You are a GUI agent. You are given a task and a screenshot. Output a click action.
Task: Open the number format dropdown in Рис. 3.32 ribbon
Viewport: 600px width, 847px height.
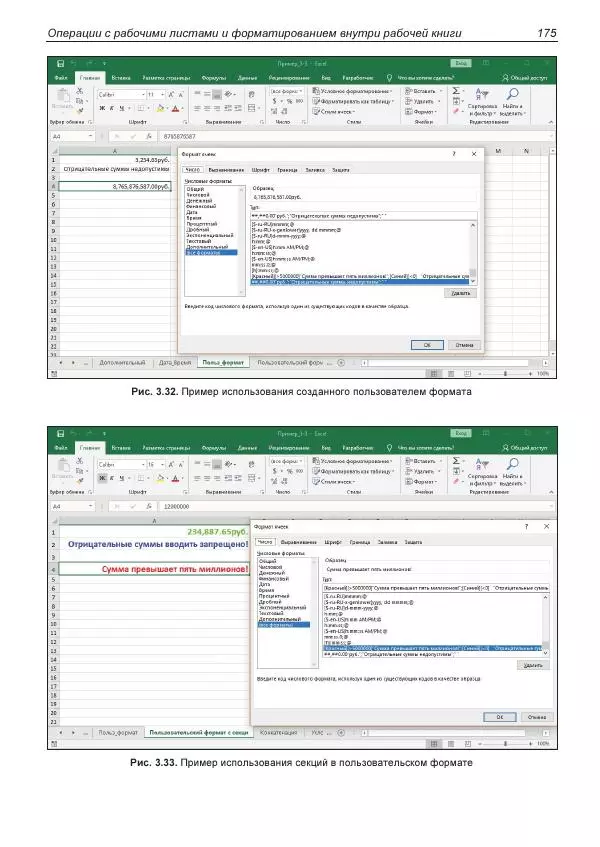click(301, 91)
